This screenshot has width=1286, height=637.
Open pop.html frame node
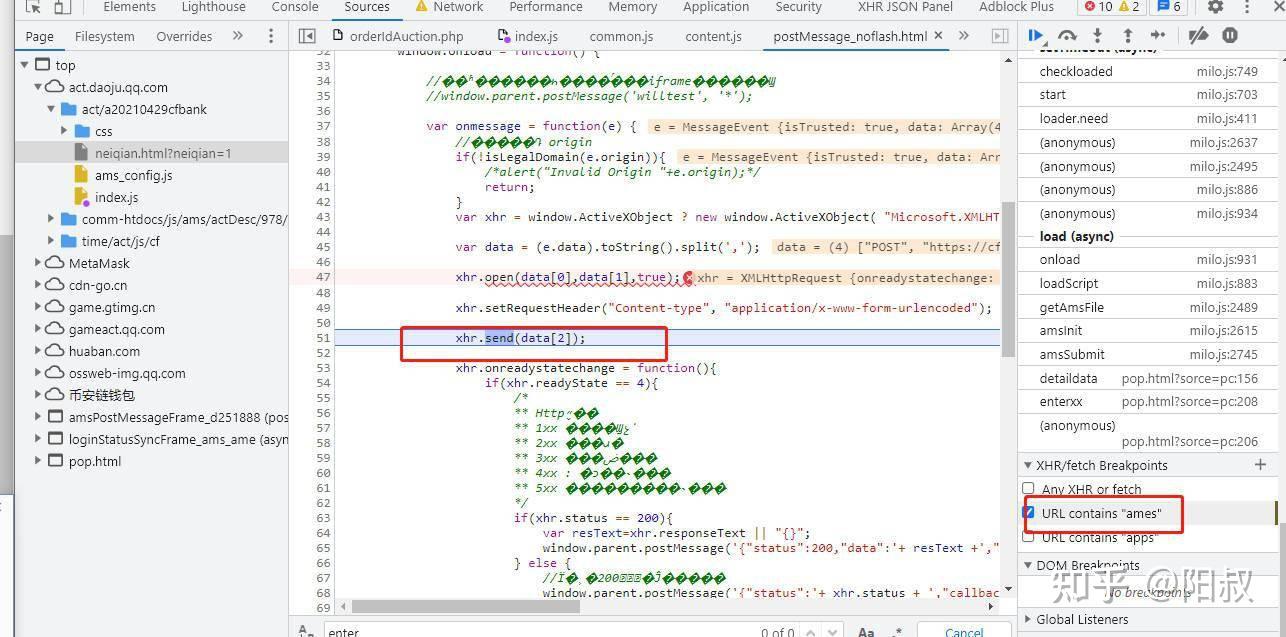pyautogui.click(x=95, y=461)
